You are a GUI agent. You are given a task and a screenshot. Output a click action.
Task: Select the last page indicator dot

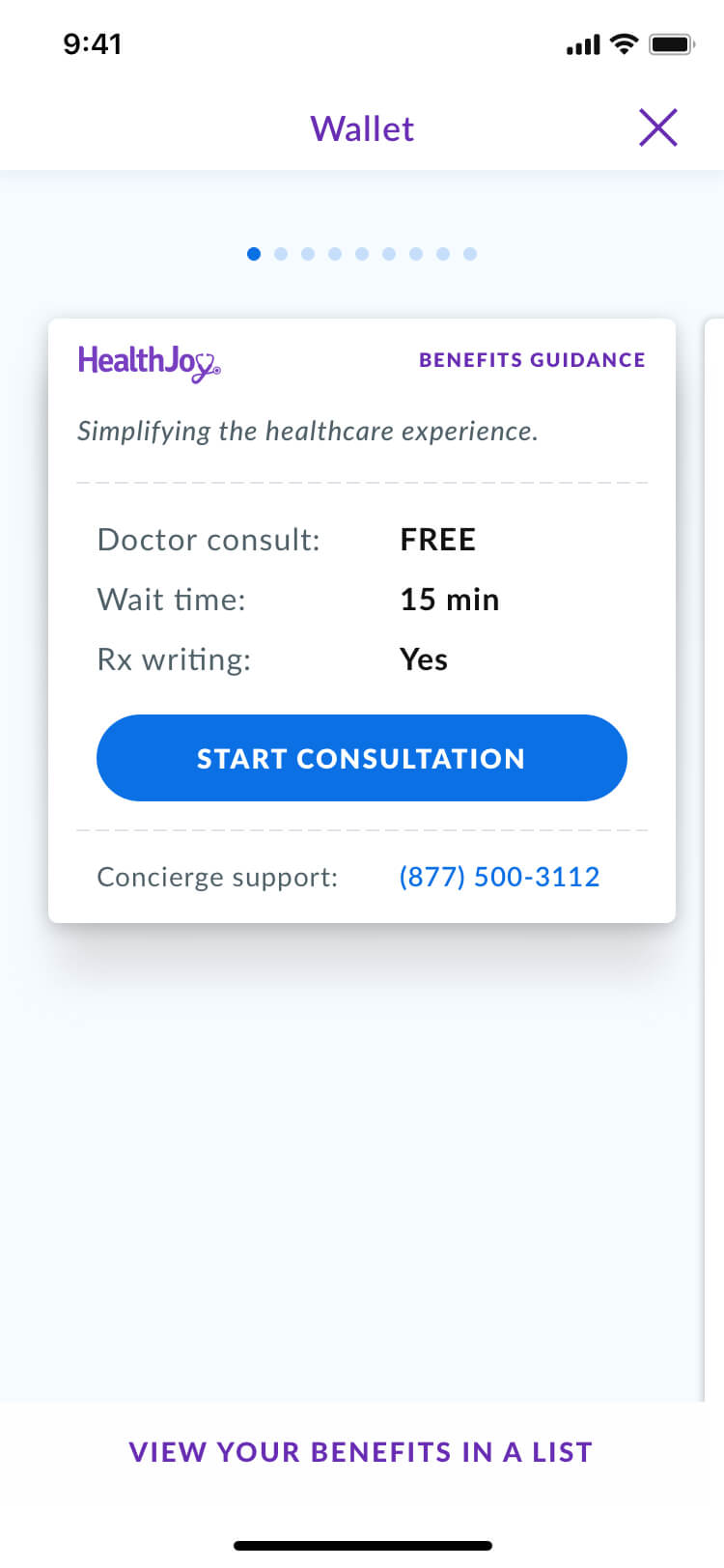pyautogui.click(x=470, y=254)
